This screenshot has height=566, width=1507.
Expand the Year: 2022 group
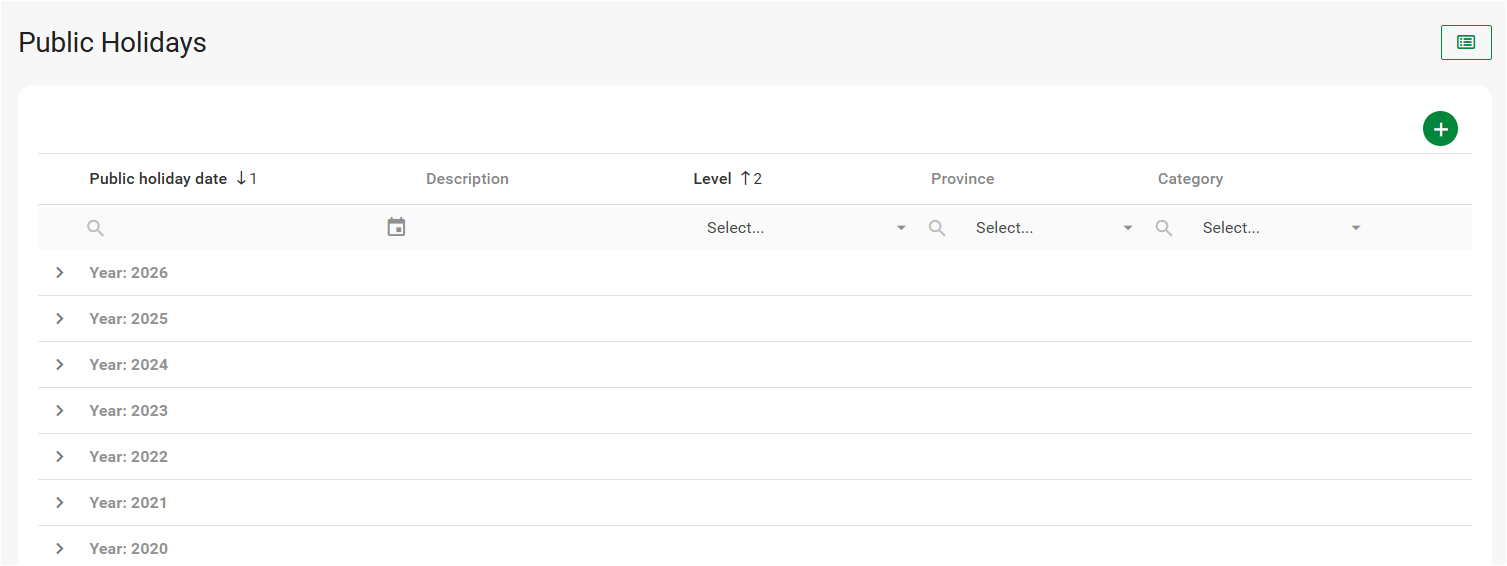pyautogui.click(x=60, y=457)
